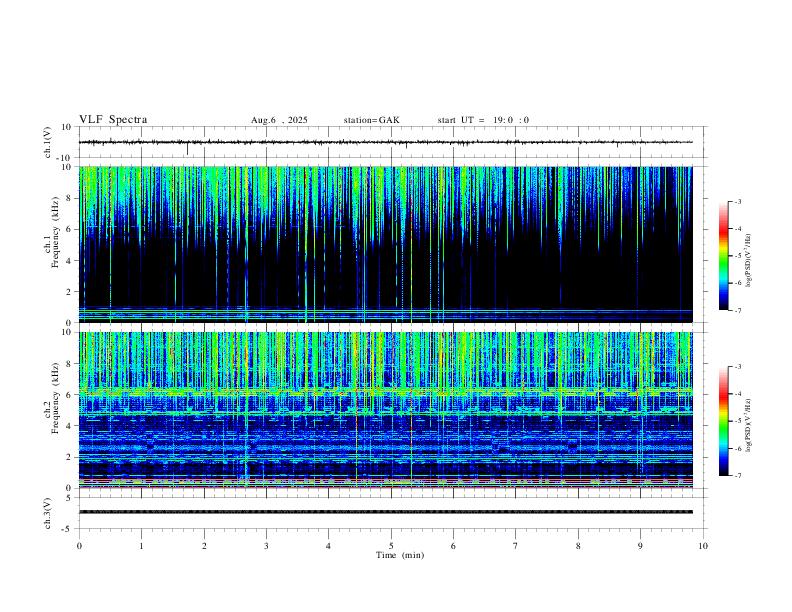792x612 pixels.
Task: Click time axis tick label "2"
Action: [x=204, y=546]
